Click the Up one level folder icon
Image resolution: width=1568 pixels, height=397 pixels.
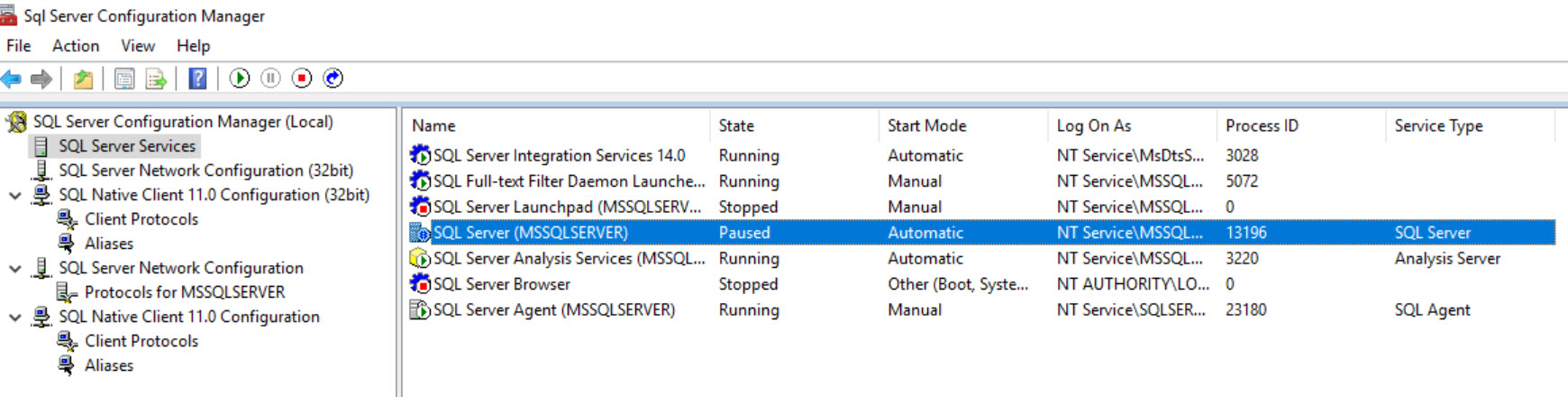pos(83,78)
